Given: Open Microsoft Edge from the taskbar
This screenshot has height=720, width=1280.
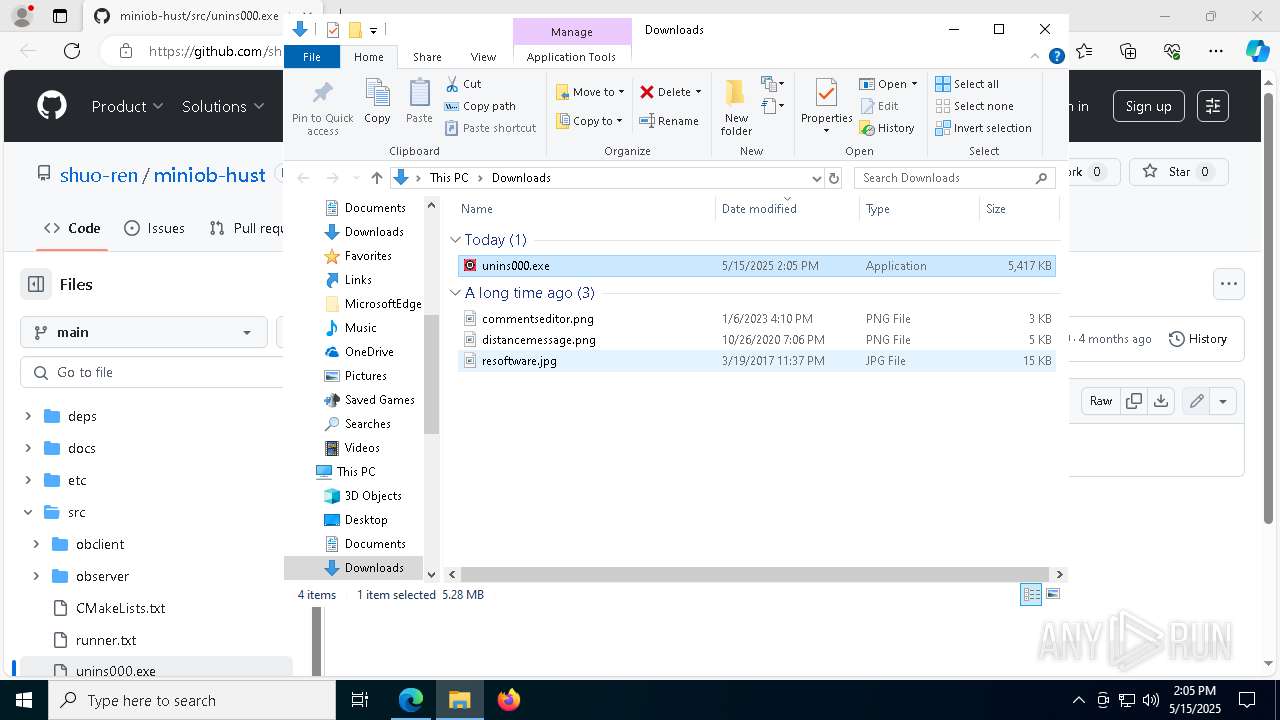Looking at the screenshot, I should tap(411, 700).
